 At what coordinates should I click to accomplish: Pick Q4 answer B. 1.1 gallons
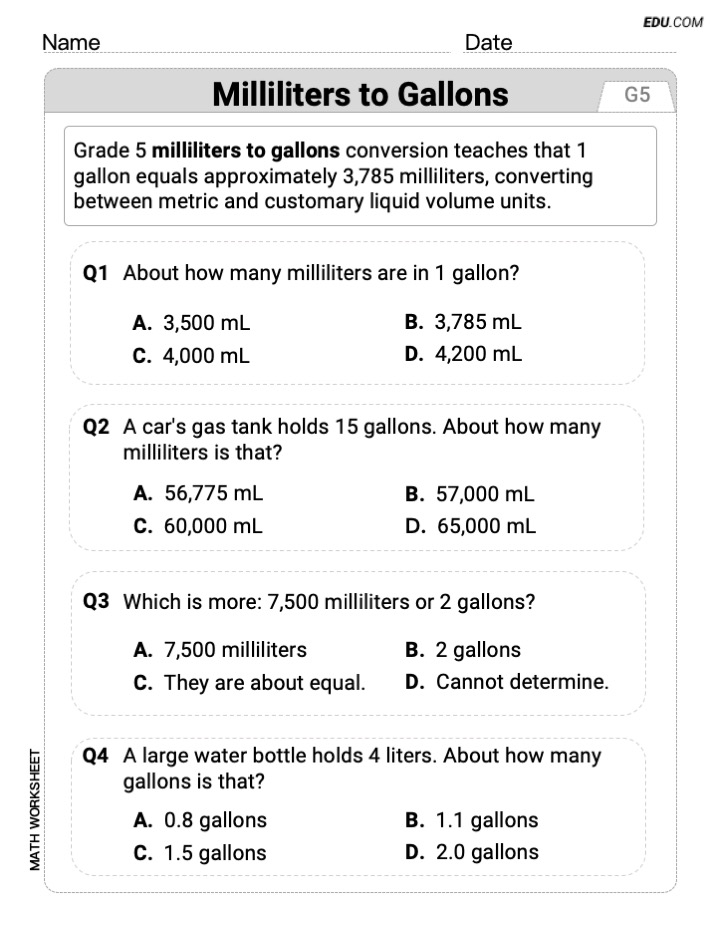point(471,820)
